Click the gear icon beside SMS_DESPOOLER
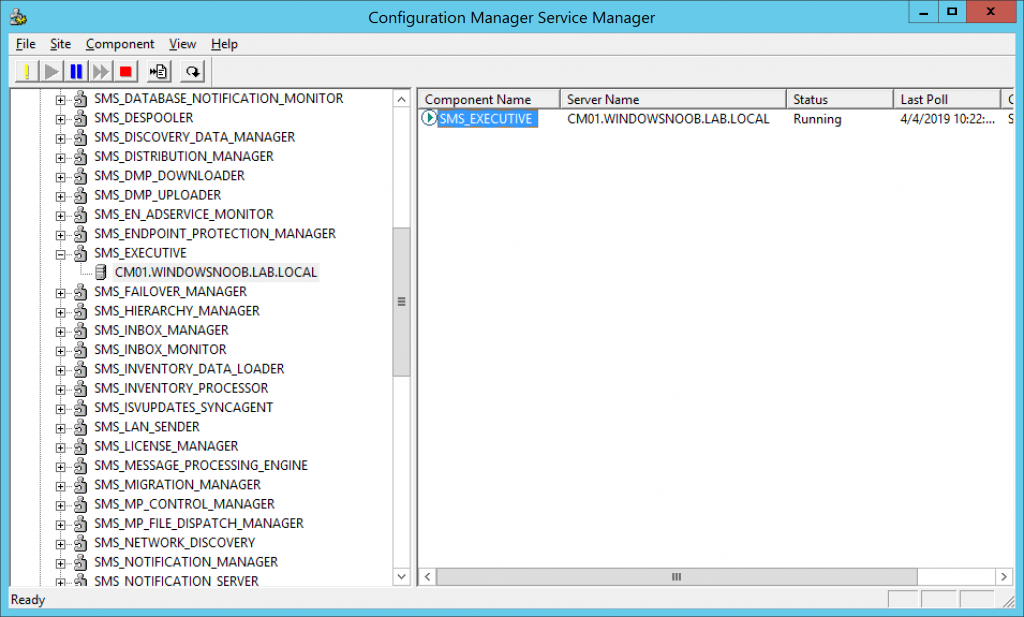This screenshot has height=617, width=1024. point(79,117)
